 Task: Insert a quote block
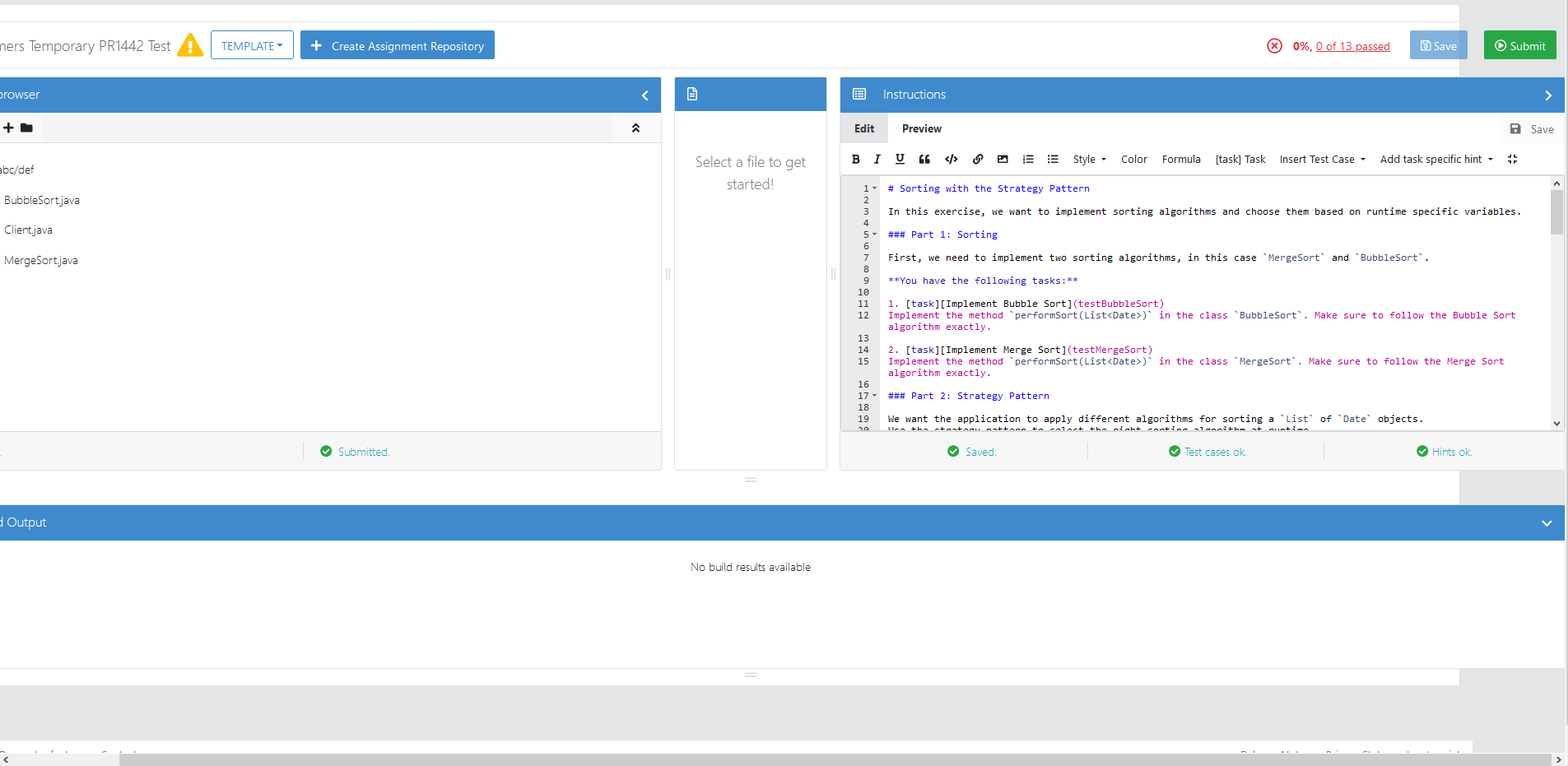tap(924, 160)
